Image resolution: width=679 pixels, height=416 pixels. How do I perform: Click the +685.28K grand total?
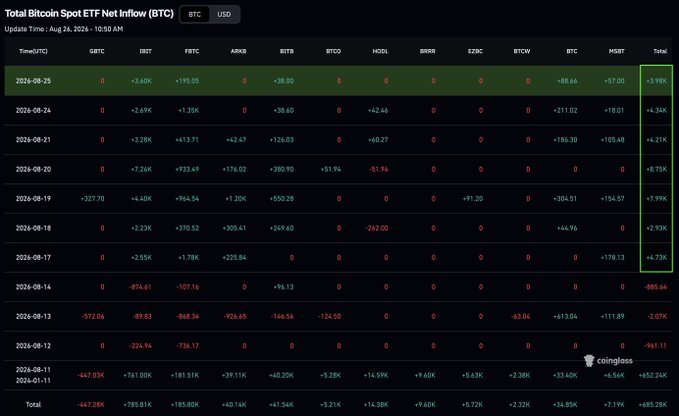pos(653,405)
